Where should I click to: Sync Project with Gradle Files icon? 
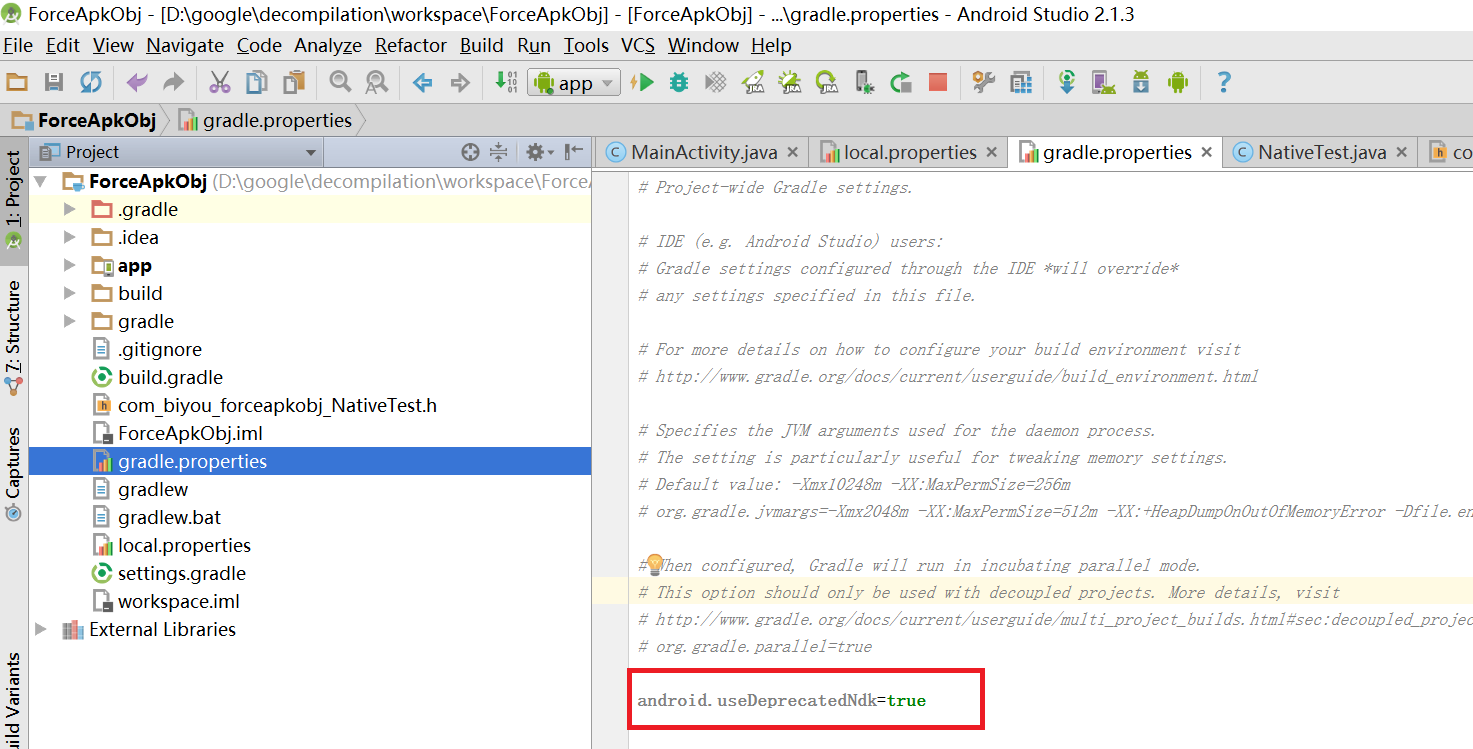click(1067, 82)
